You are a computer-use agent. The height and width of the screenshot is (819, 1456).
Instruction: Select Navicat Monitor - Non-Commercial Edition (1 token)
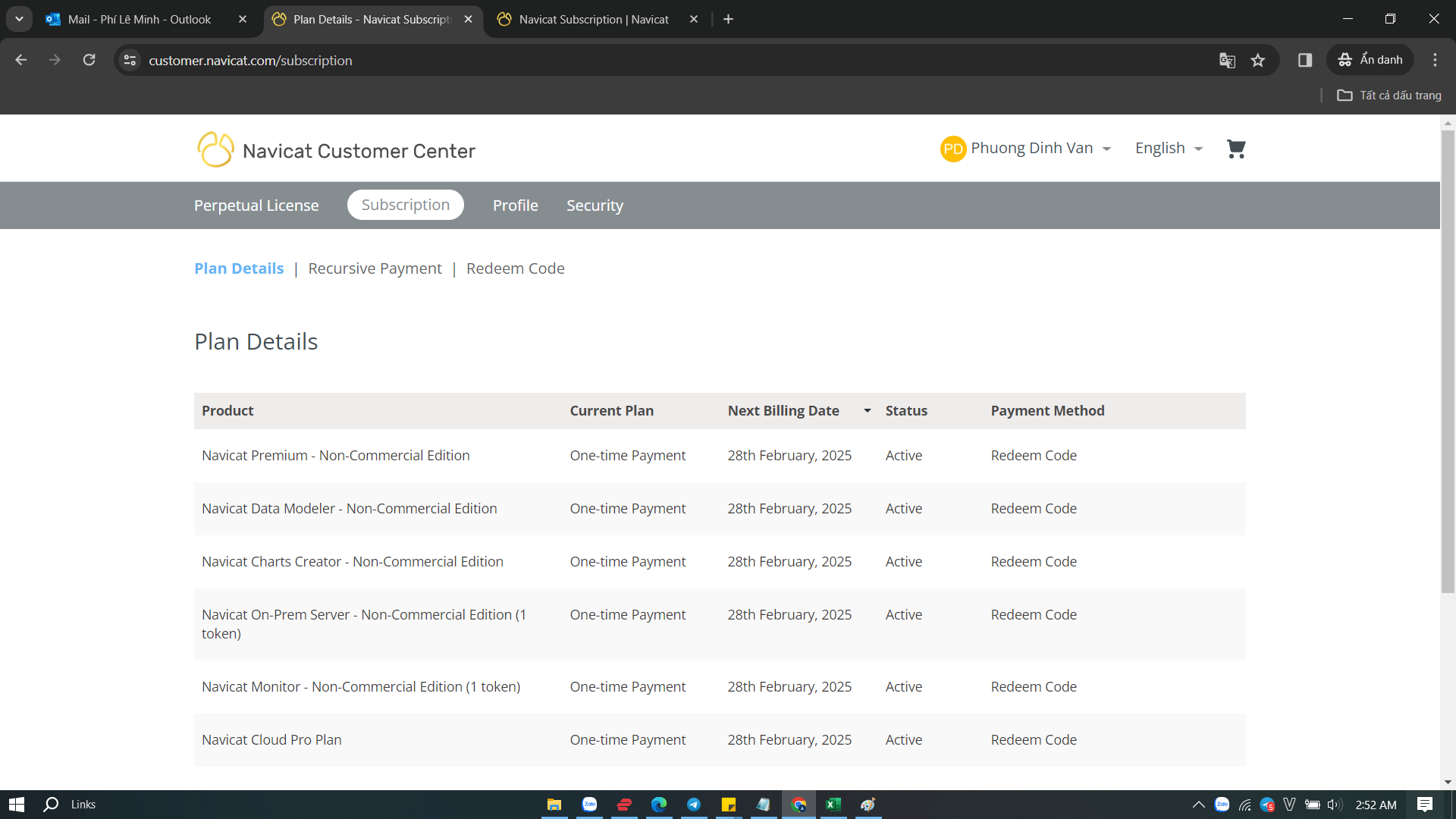click(720, 687)
